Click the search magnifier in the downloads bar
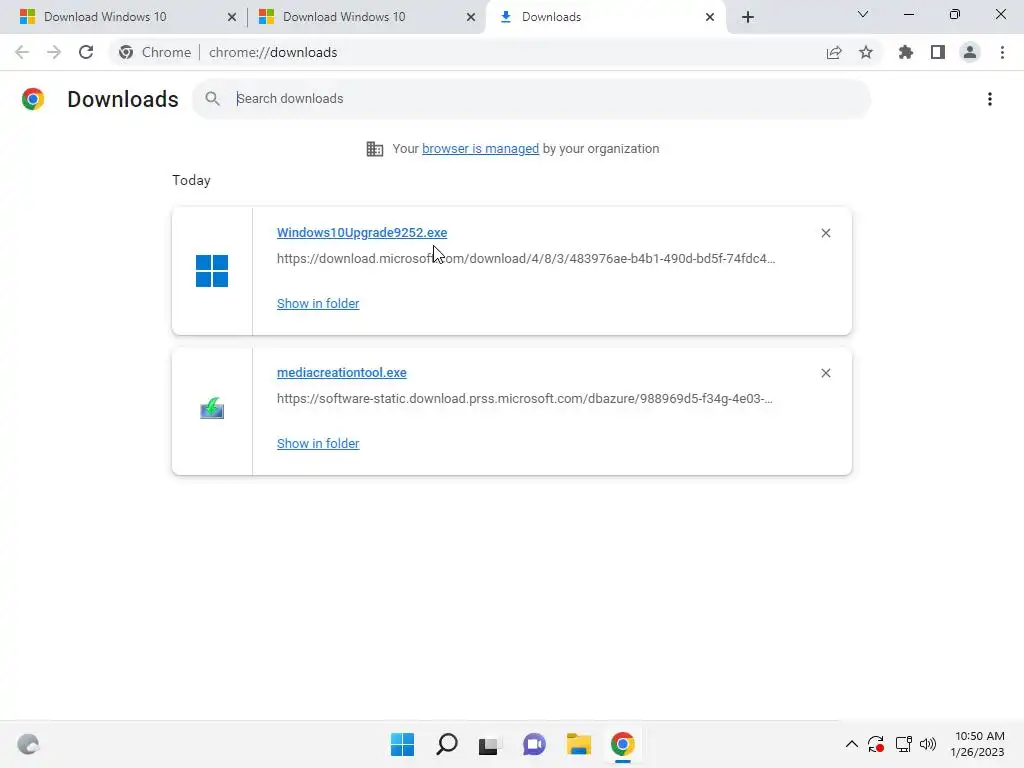The width and height of the screenshot is (1024, 768). [x=212, y=99]
